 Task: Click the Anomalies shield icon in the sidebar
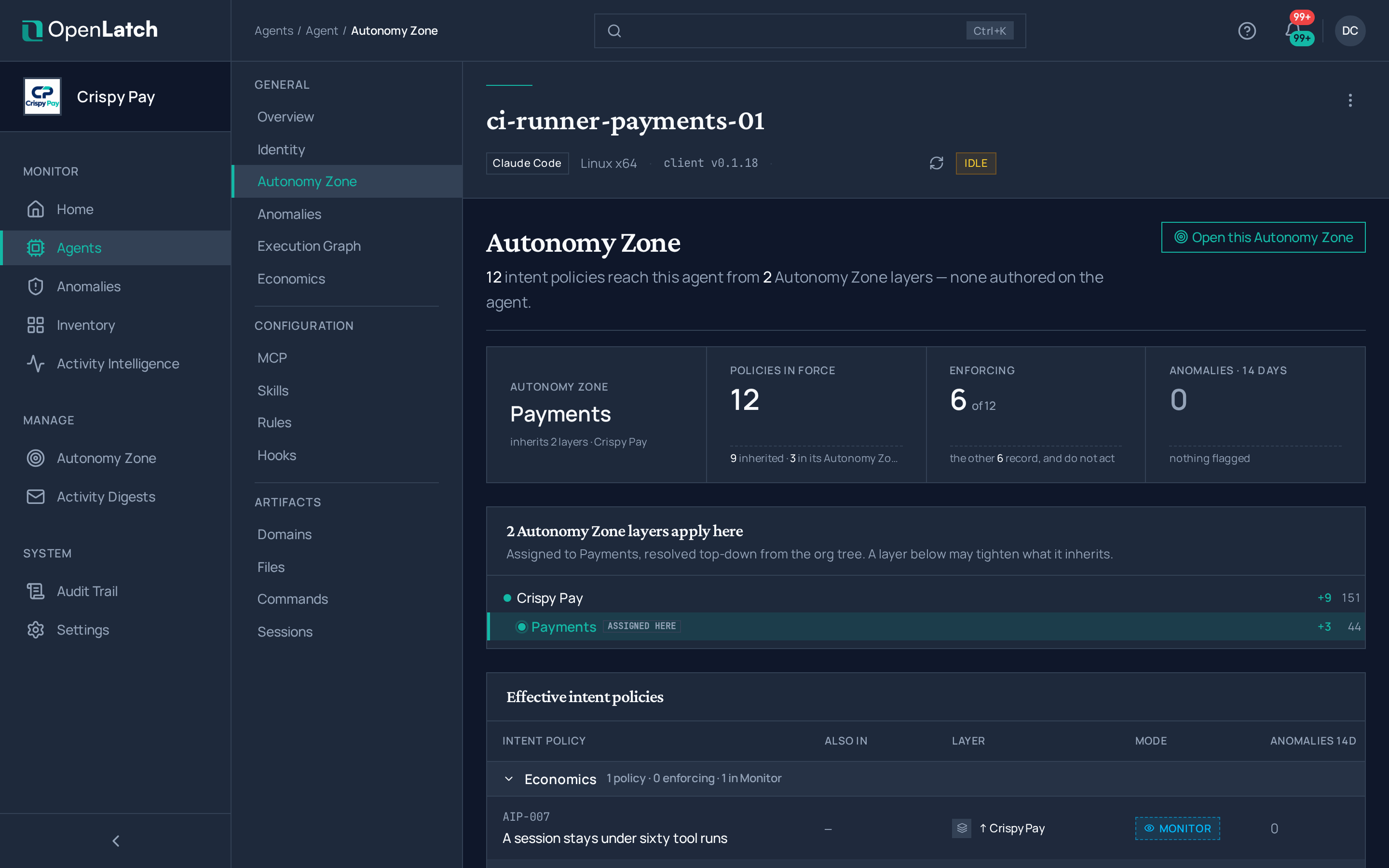pos(36,286)
